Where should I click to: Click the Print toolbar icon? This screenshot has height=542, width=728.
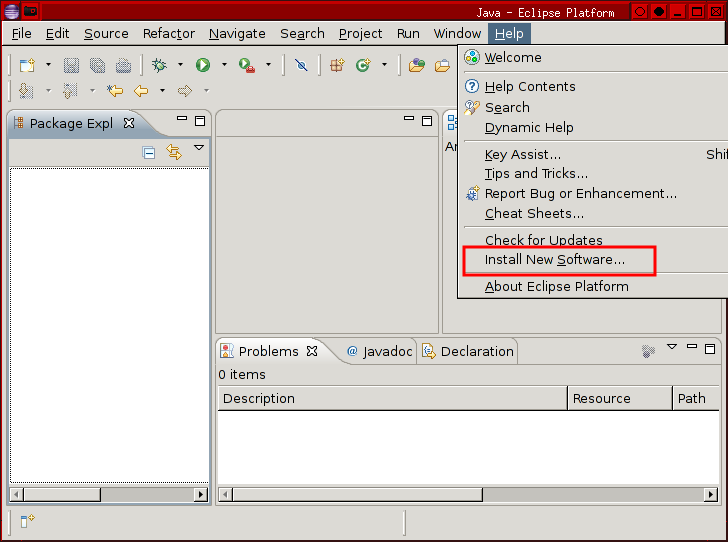(x=124, y=65)
